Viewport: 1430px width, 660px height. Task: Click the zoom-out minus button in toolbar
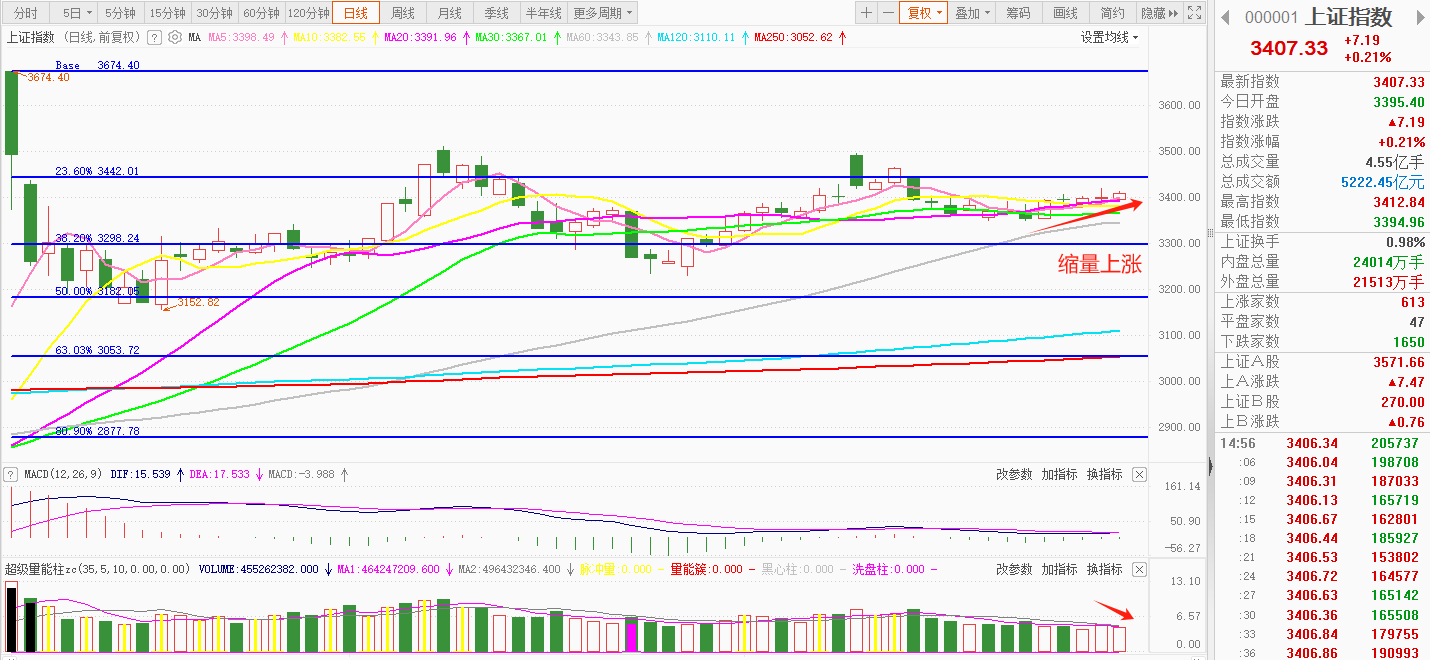coord(888,13)
